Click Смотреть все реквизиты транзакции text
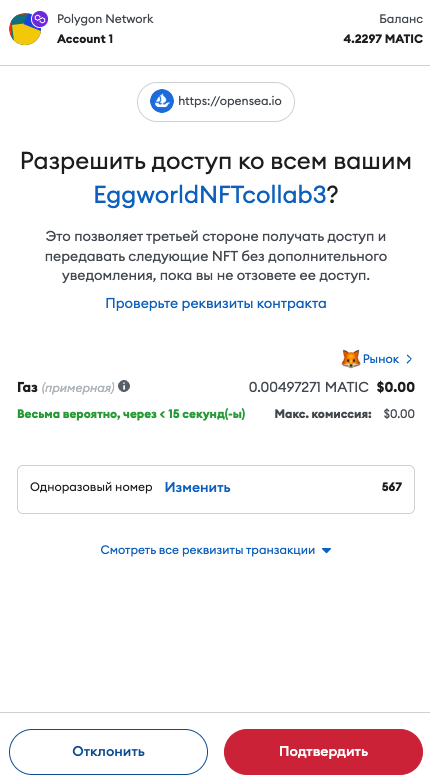This screenshot has width=430, height=779. click(208, 550)
